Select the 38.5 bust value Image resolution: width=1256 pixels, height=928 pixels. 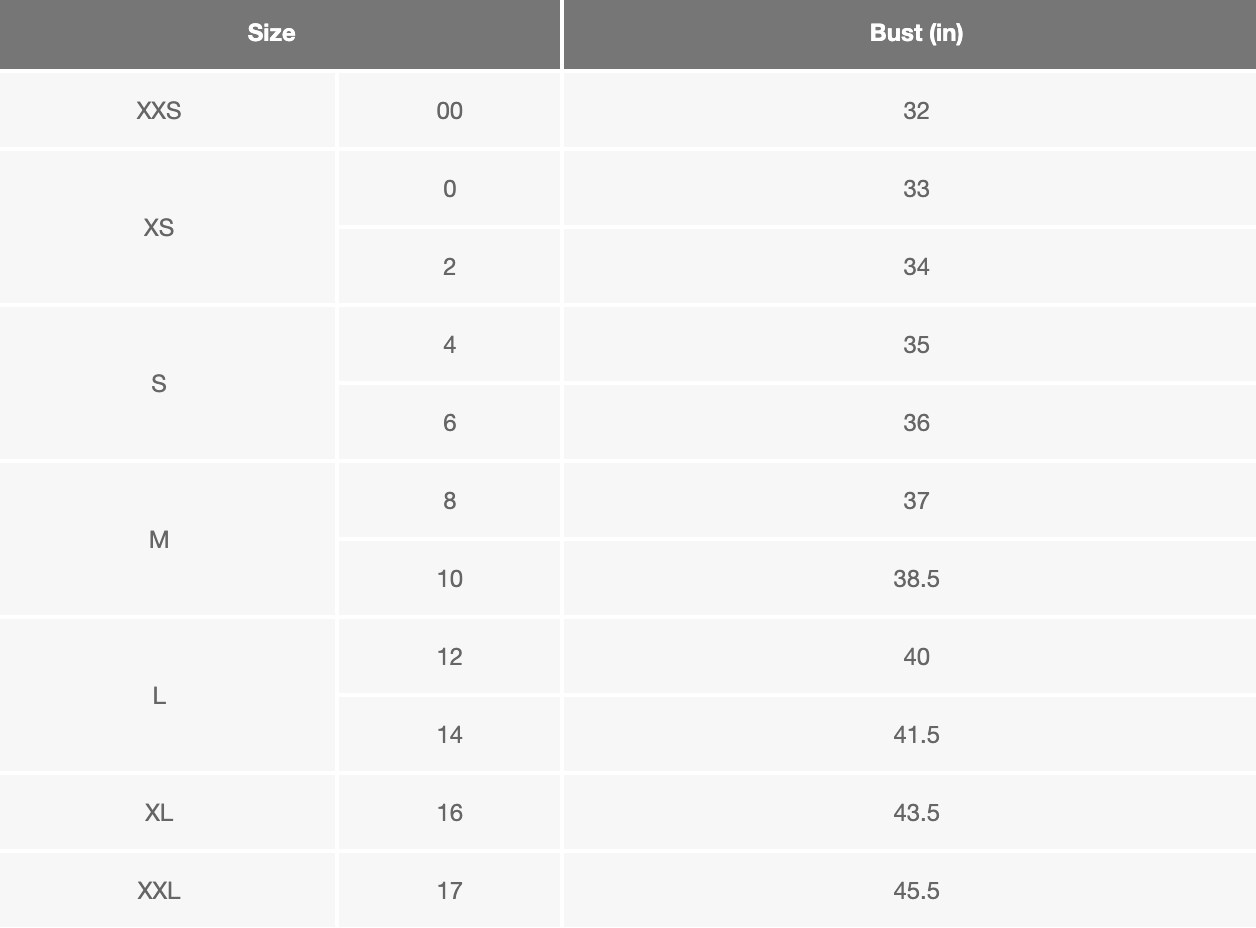point(916,579)
